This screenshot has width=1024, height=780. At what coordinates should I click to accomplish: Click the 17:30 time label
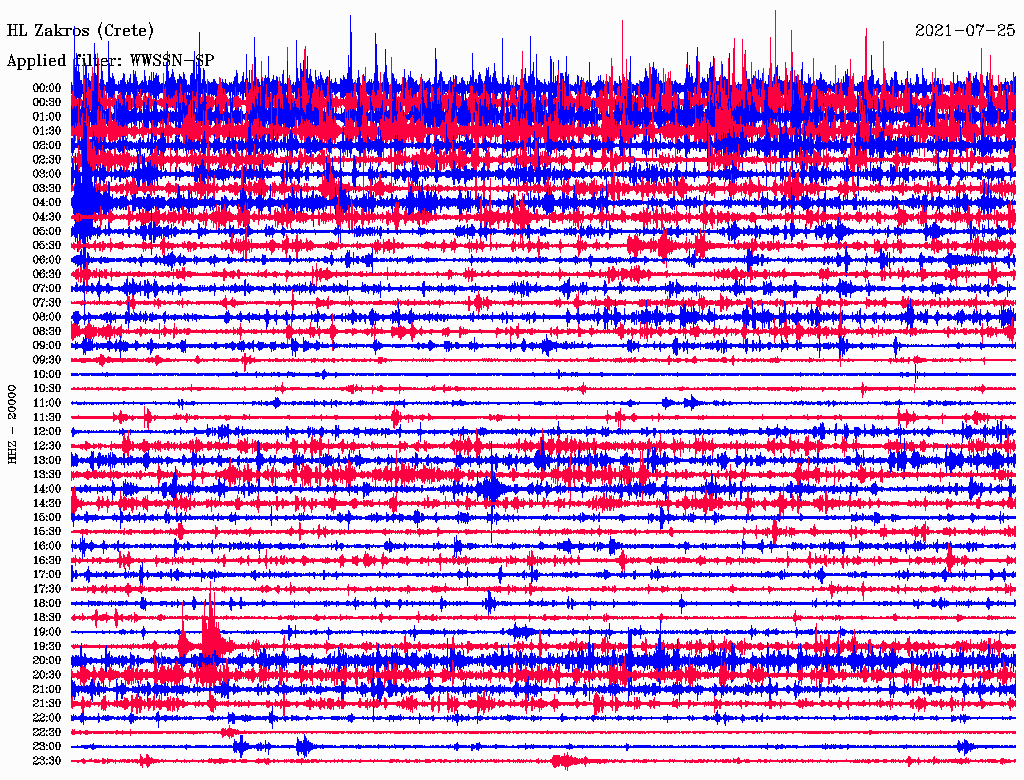point(47,589)
